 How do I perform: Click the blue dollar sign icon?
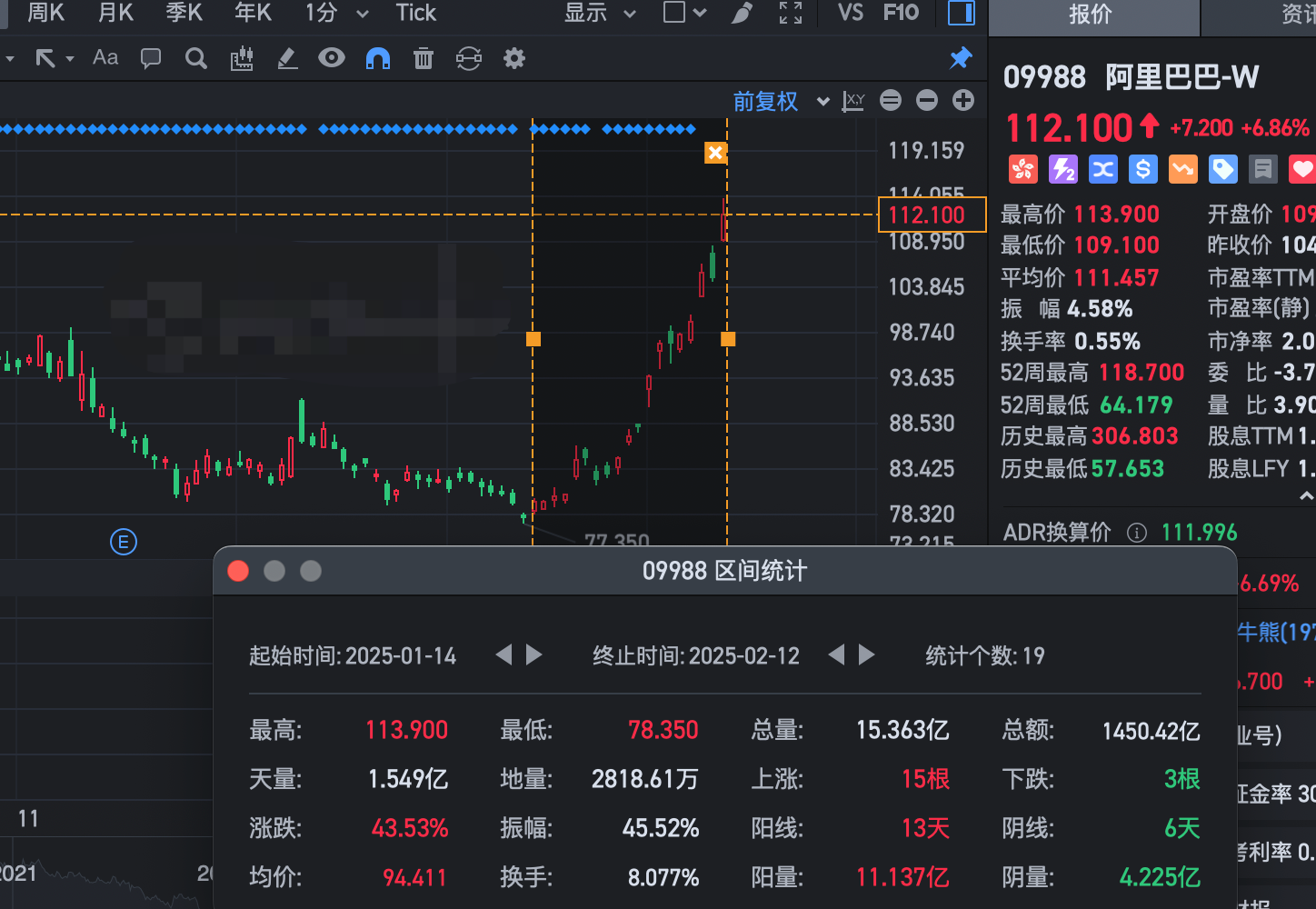[x=1142, y=169]
